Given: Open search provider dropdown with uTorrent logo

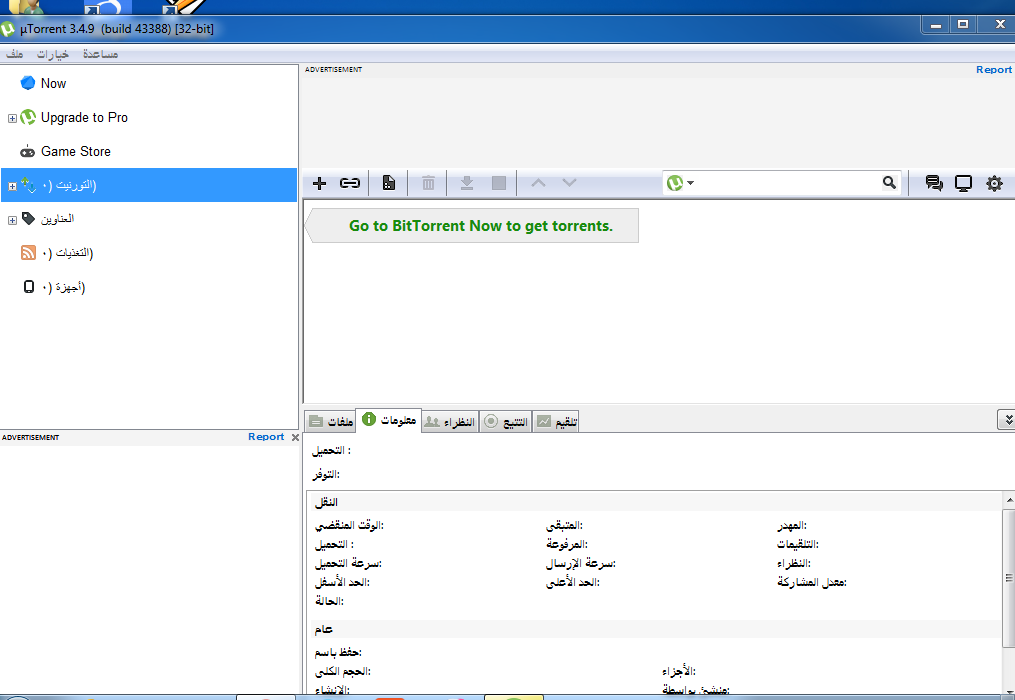Looking at the screenshot, I should 680,183.
